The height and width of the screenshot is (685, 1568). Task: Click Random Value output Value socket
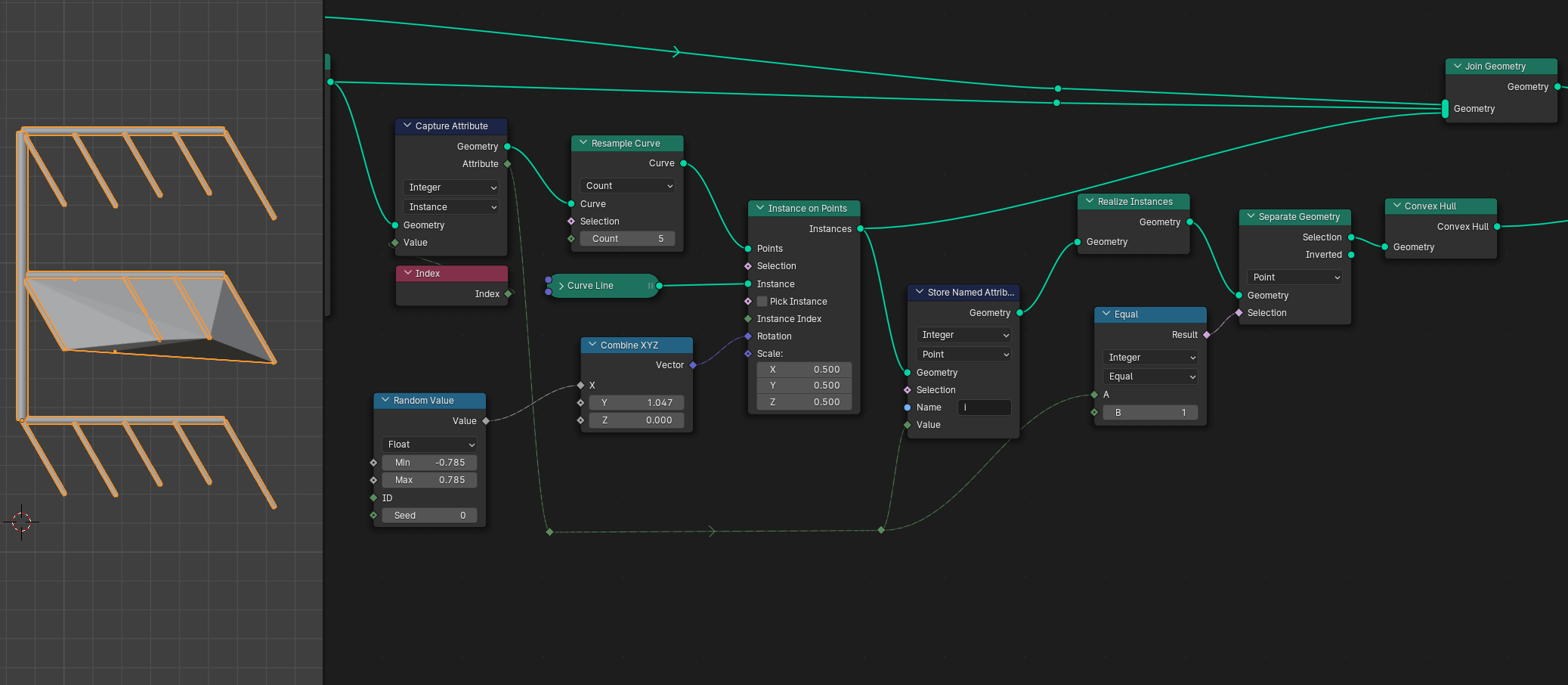point(486,421)
